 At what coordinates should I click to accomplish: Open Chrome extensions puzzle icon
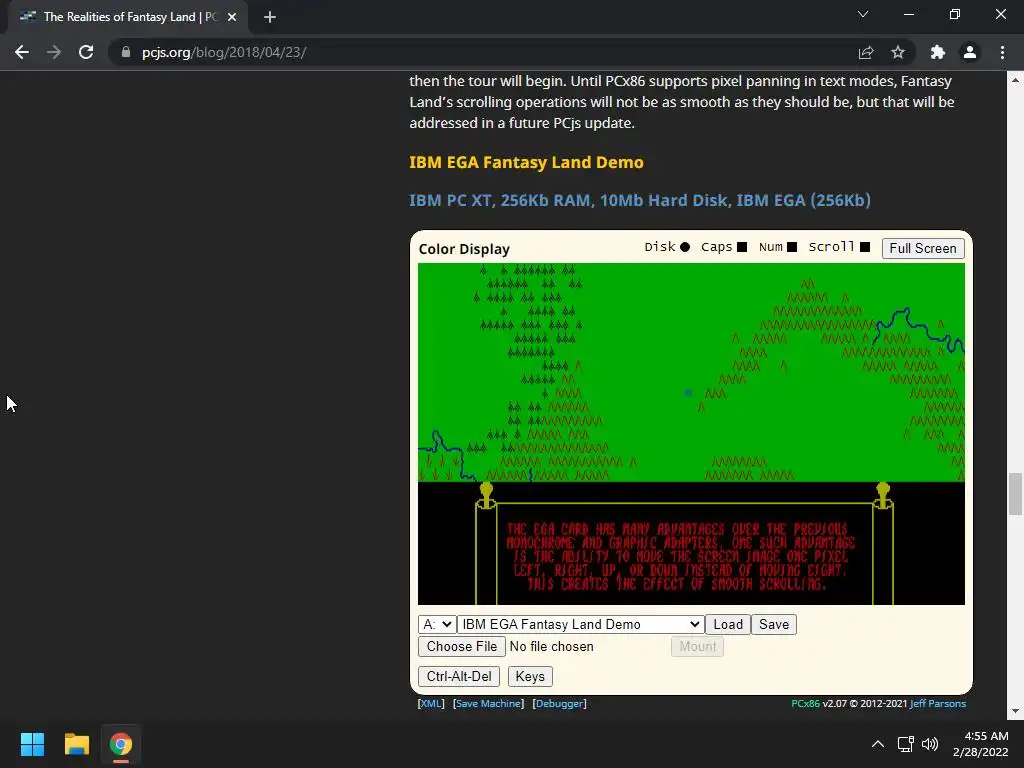(938, 52)
